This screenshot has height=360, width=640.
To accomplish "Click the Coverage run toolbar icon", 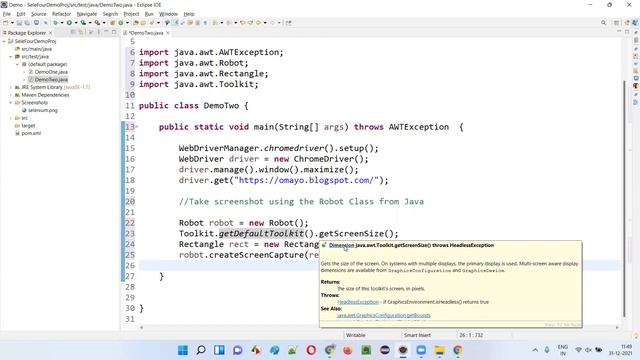I will (x=83, y=23).
